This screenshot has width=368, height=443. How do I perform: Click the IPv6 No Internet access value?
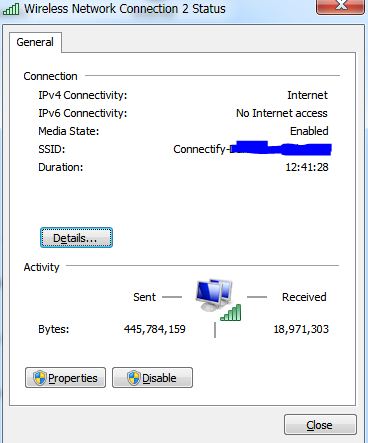282,113
